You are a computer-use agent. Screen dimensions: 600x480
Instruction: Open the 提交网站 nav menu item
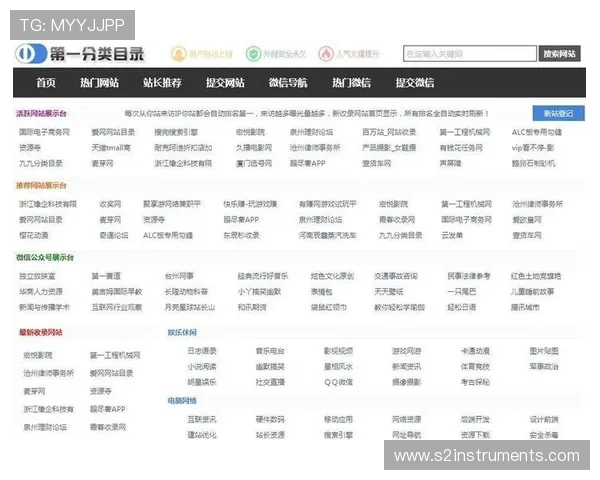225,83
